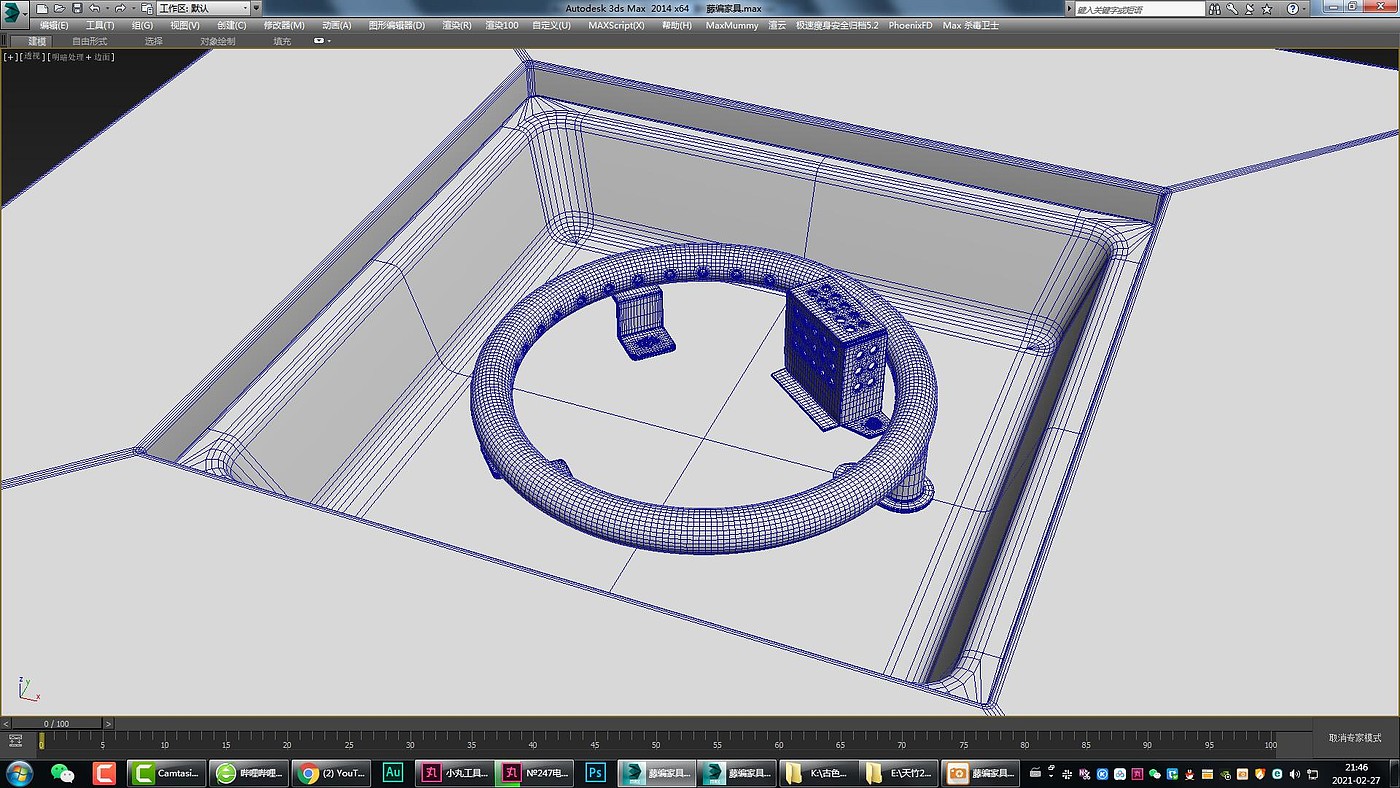This screenshot has width=1400, height=788.
Task: Open the Undo history dropdown arrow
Action: (x=106, y=8)
